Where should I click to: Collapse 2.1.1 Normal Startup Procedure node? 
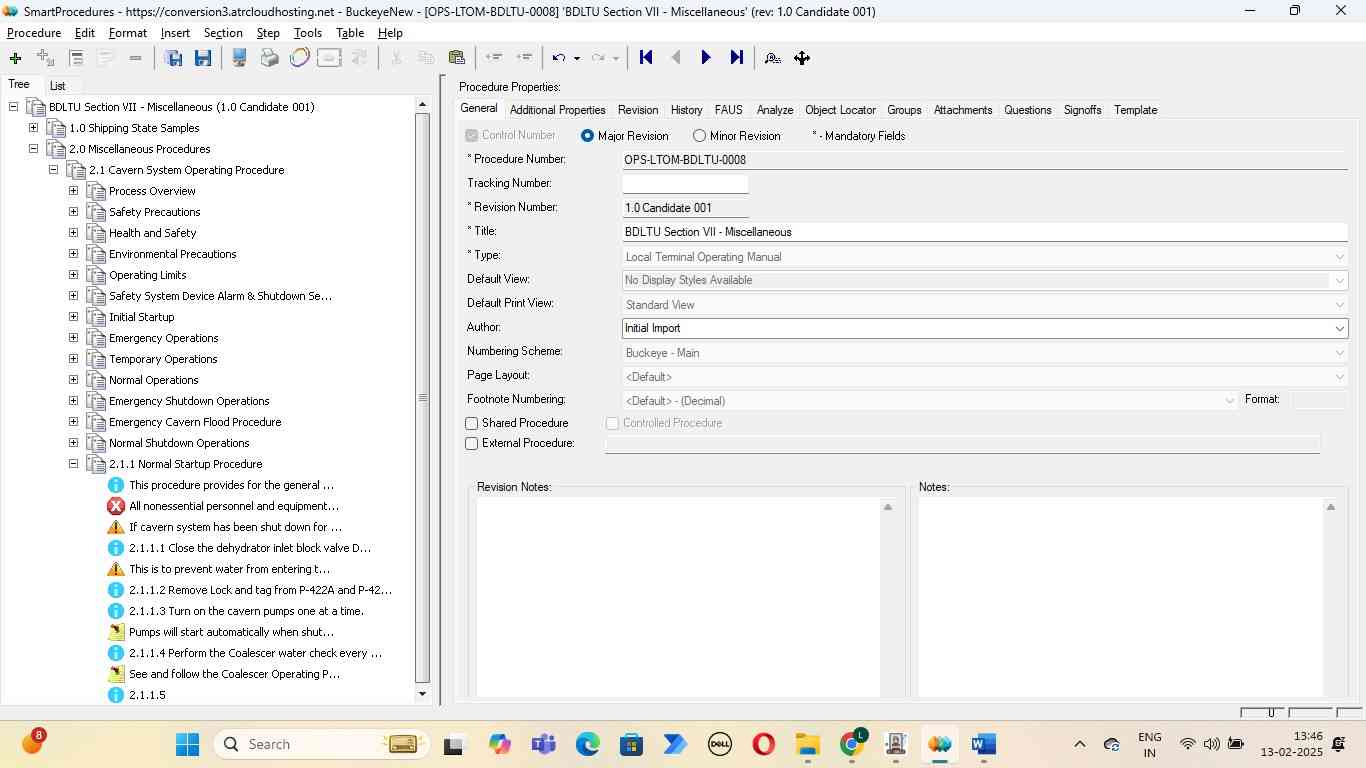tap(73, 464)
